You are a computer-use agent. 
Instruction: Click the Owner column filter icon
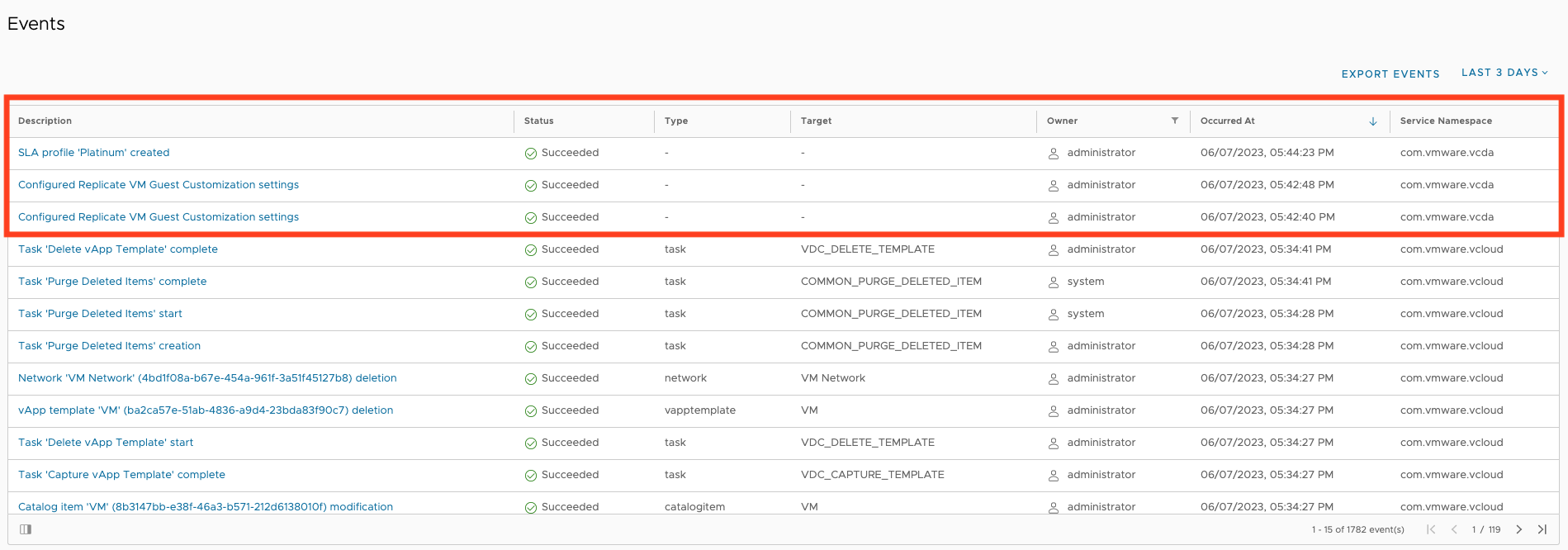coord(1174,121)
